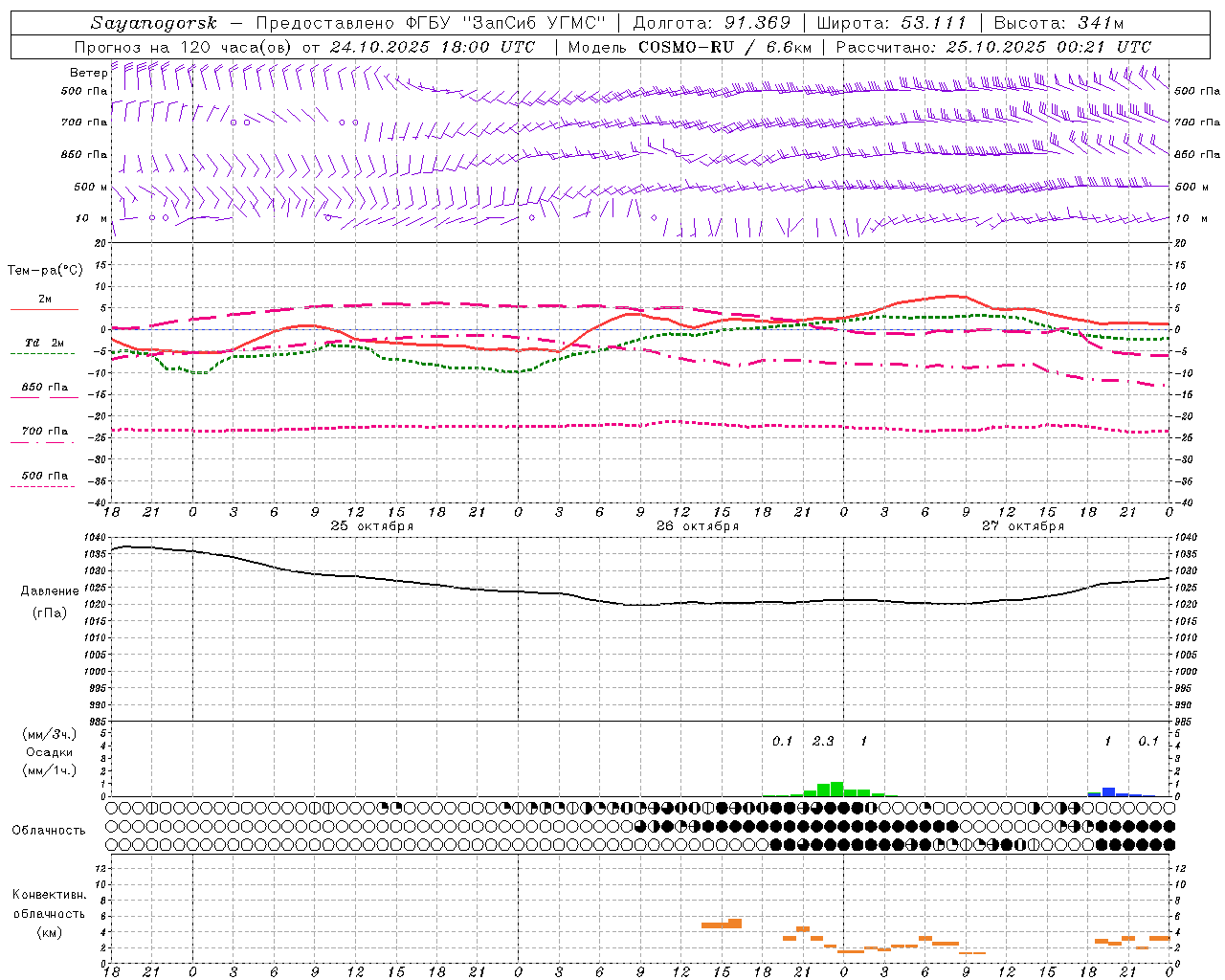This screenshot has height=980, width=1225.
Task: Click the "(км)" unit under convective cloudiness
Action: (x=49, y=931)
